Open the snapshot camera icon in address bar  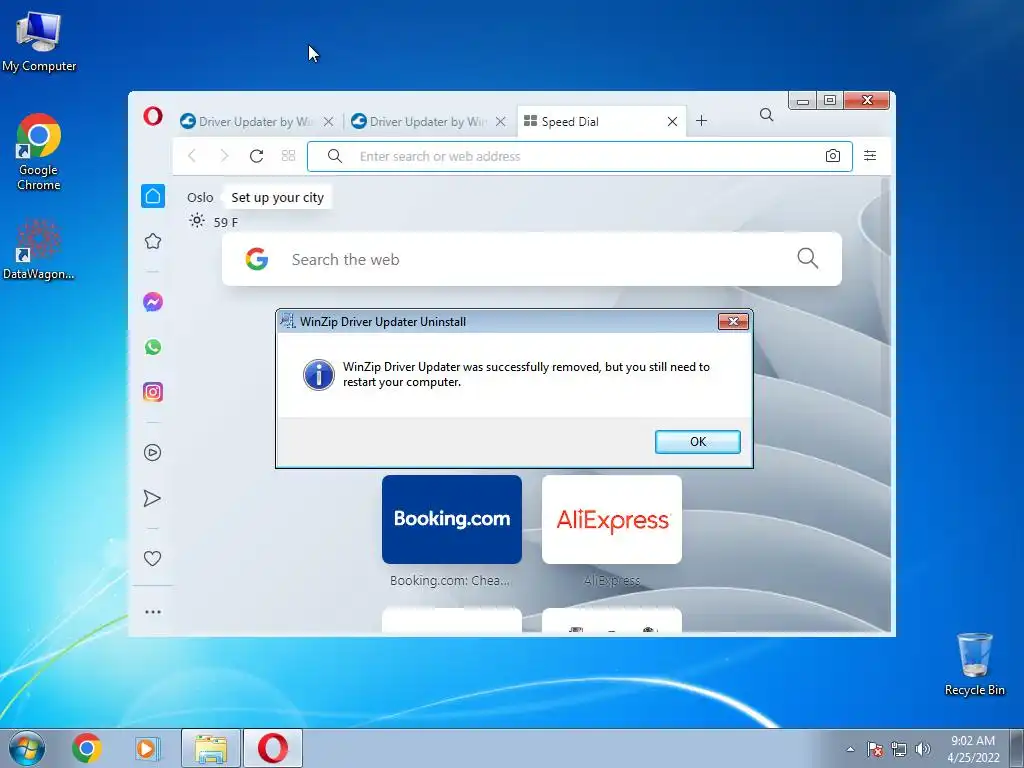(x=833, y=155)
